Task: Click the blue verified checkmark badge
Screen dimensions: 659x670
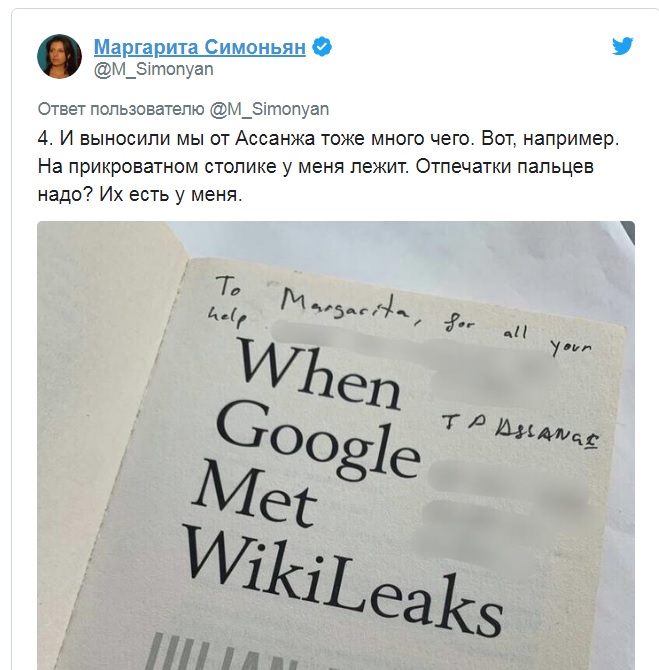Action: (322, 47)
